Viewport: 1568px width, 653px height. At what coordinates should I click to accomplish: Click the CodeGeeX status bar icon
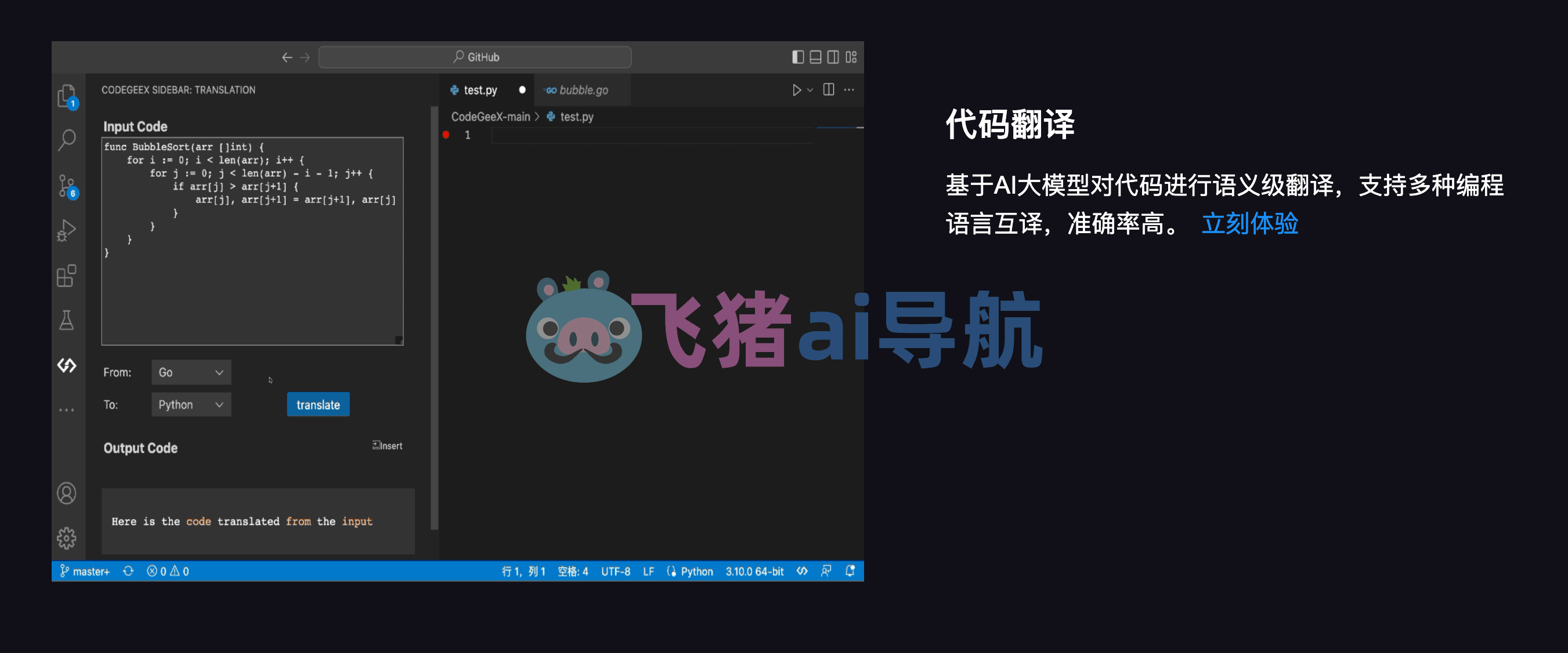pos(802,571)
